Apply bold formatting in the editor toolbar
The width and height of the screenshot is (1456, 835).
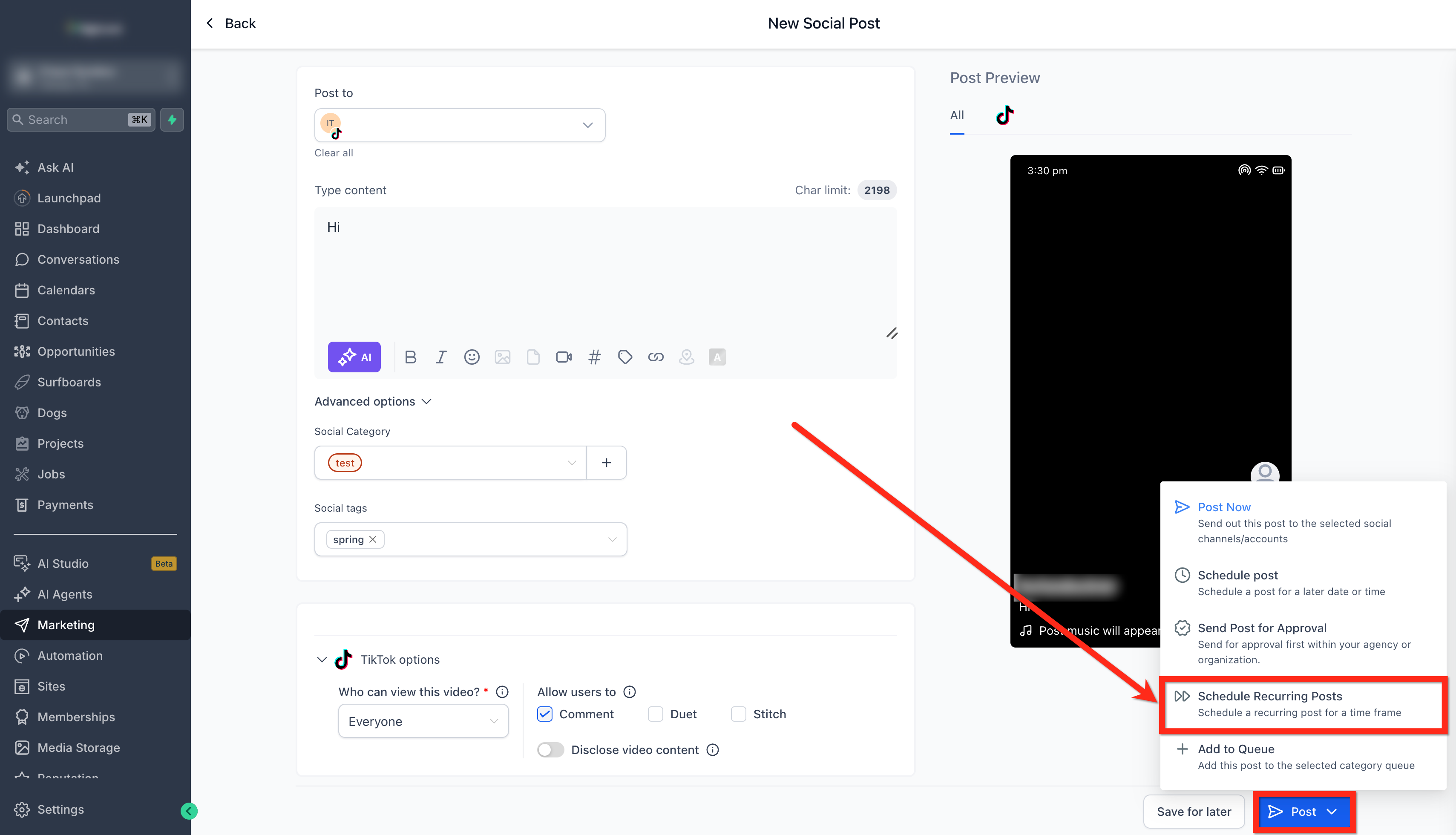(411, 357)
